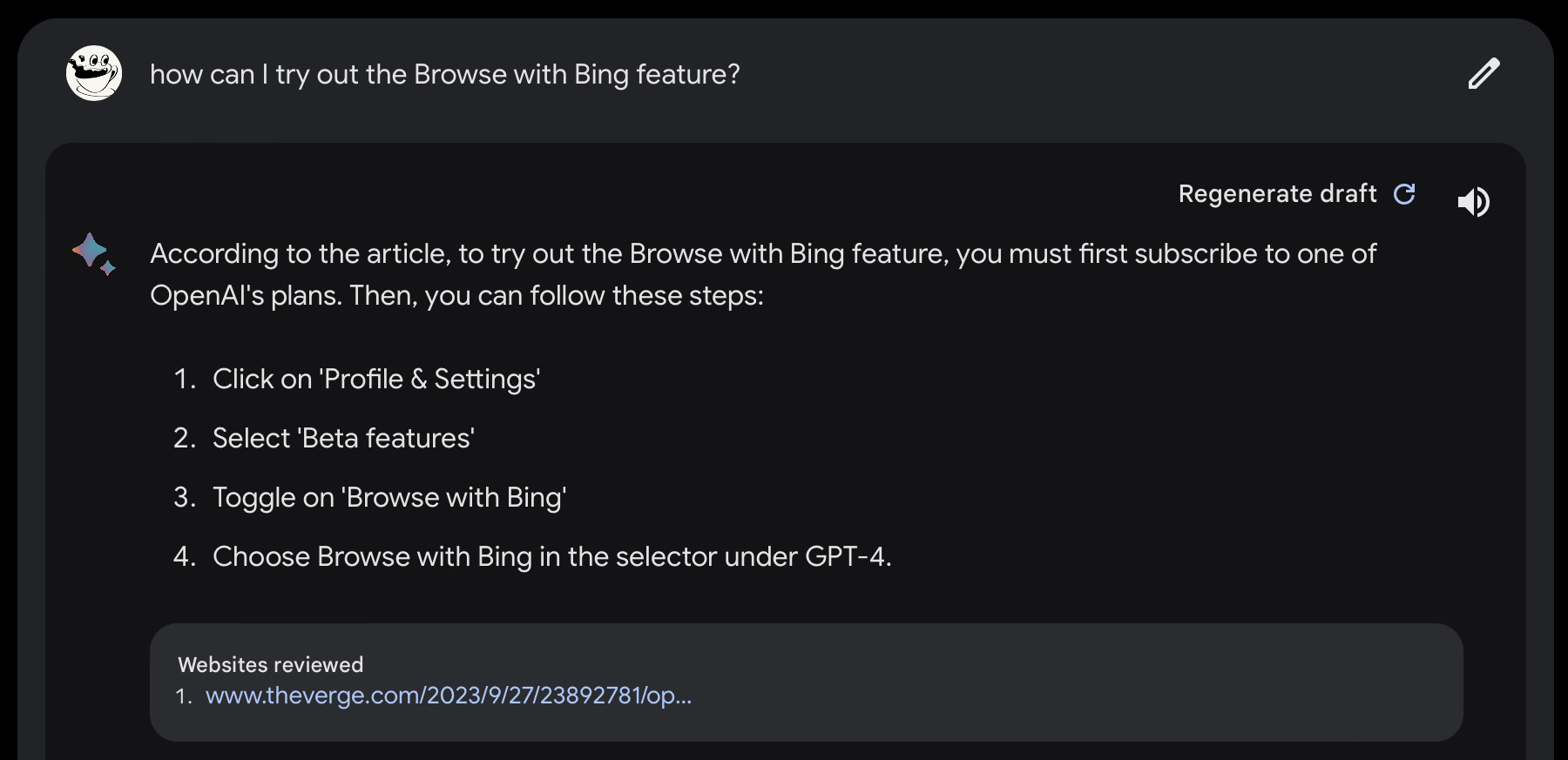Click the 'Websites reviewed' heading
The height and width of the screenshot is (760, 1568).
pos(270,664)
